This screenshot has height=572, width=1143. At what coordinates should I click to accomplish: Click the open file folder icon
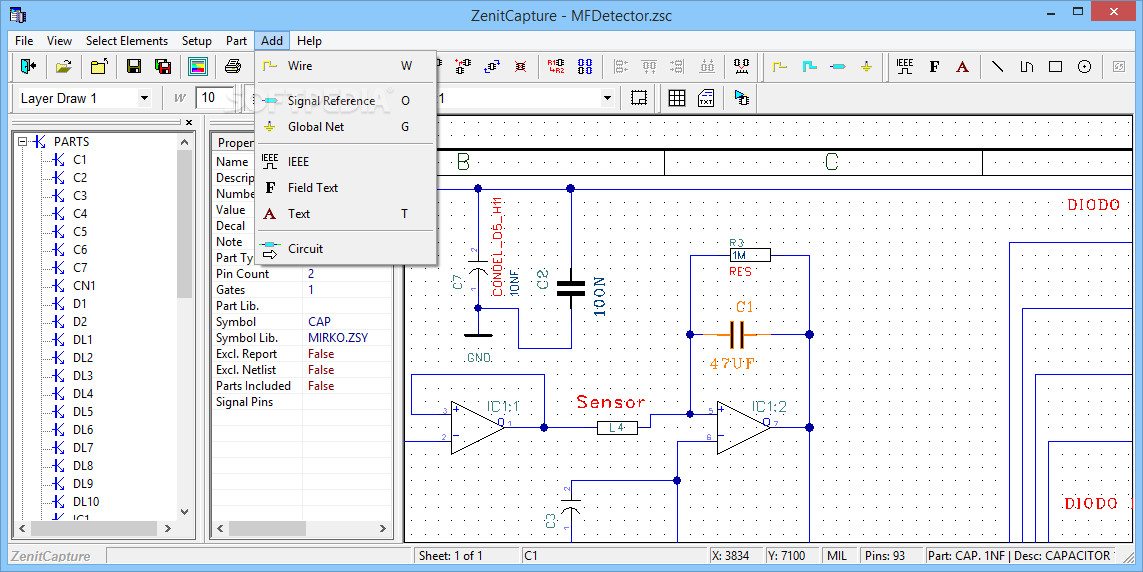(x=63, y=67)
